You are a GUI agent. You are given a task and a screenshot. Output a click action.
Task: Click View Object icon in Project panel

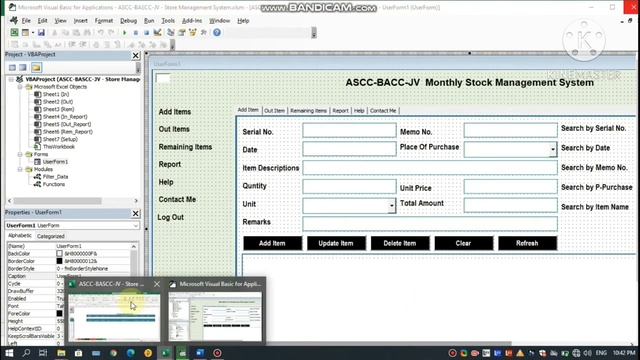pyautogui.click(x=23, y=67)
